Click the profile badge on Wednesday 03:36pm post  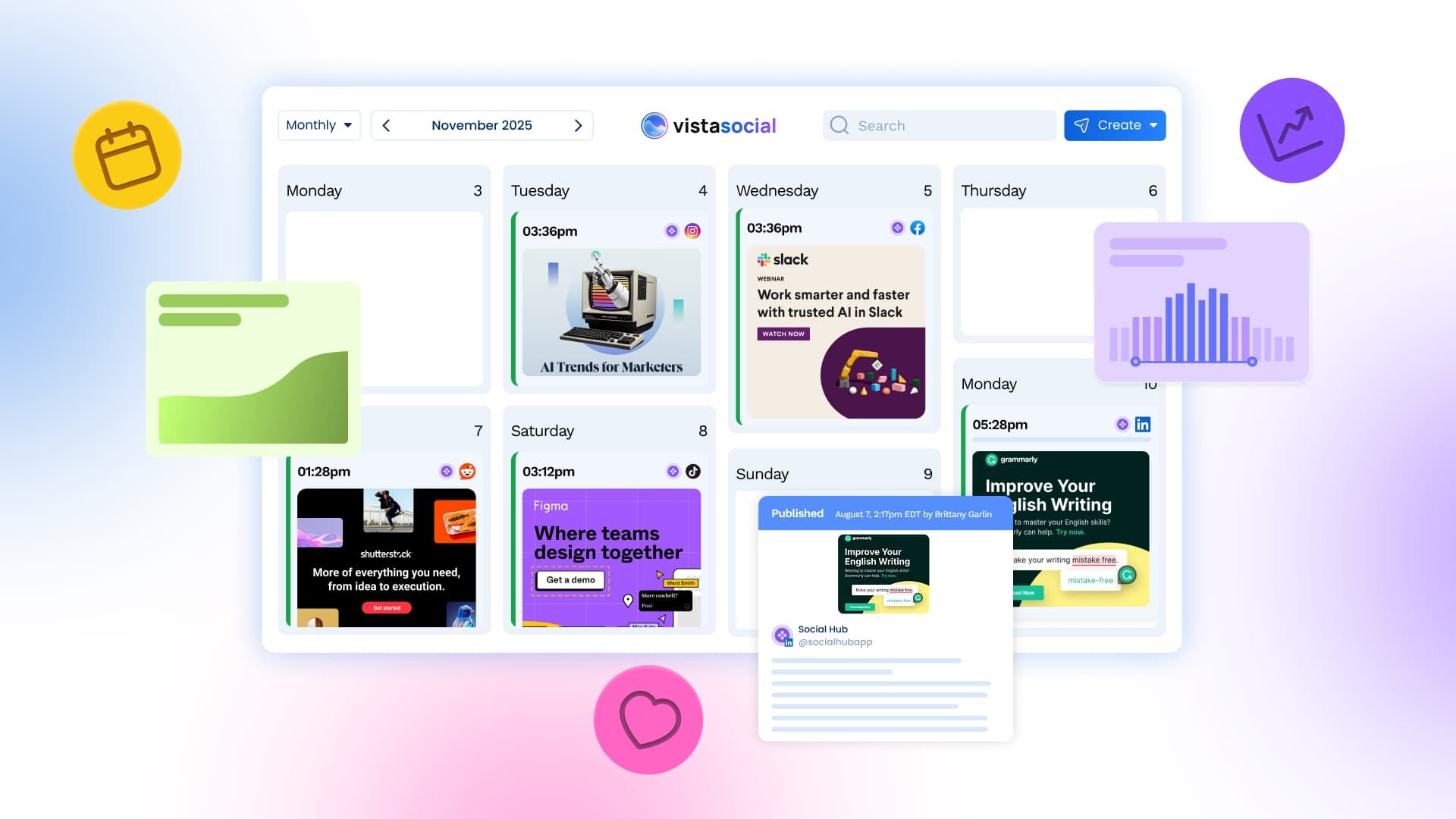[897, 227]
